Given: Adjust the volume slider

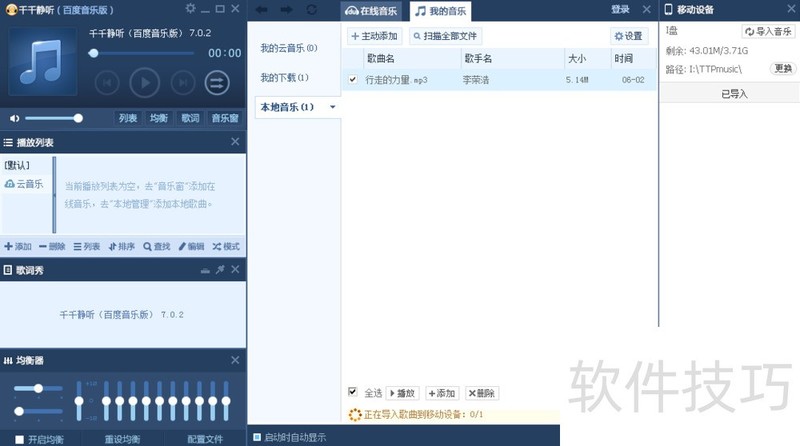Looking at the screenshot, I should click(x=54, y=118).
